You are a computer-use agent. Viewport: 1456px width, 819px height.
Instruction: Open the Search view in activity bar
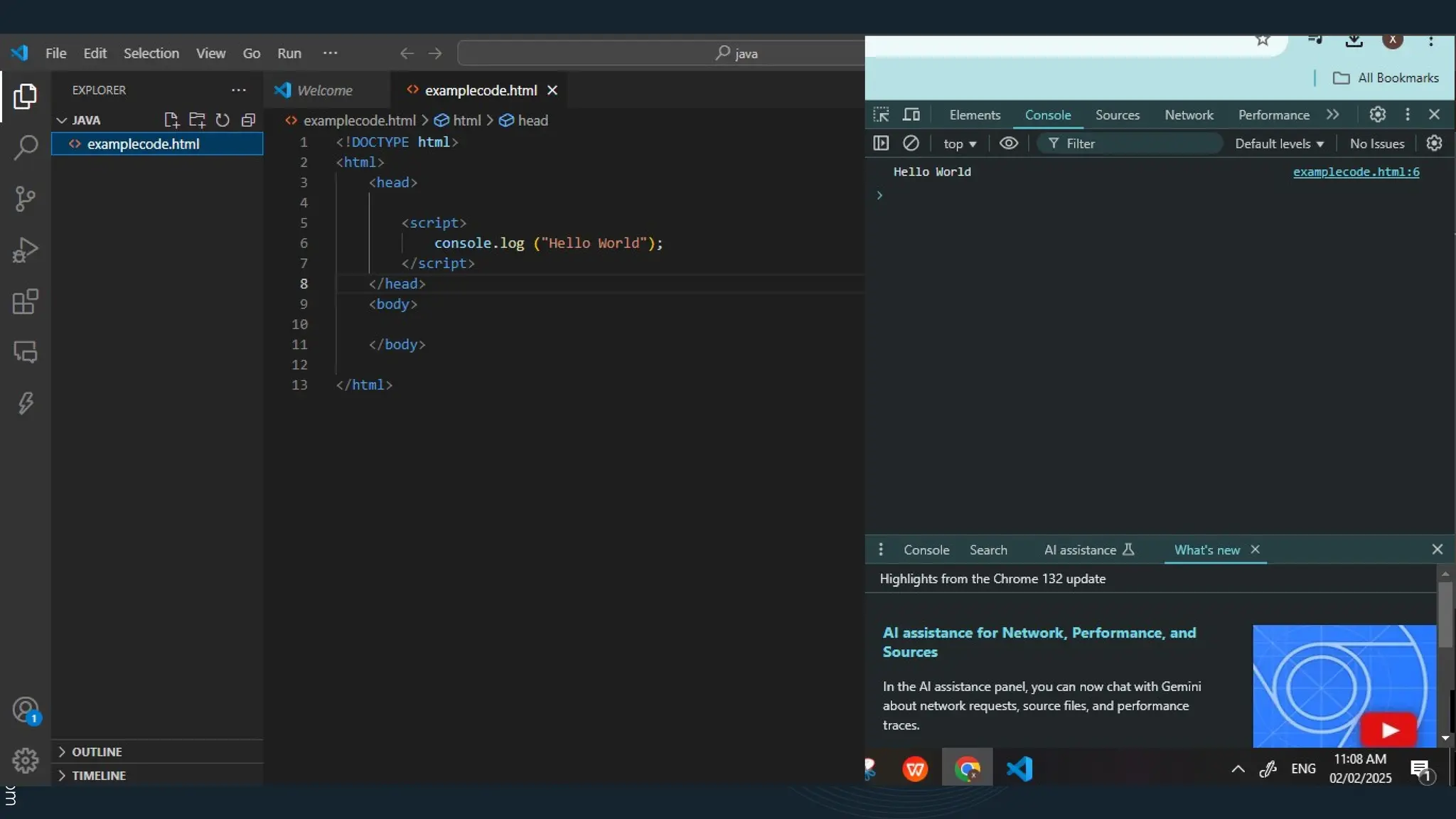coord(26,148)
